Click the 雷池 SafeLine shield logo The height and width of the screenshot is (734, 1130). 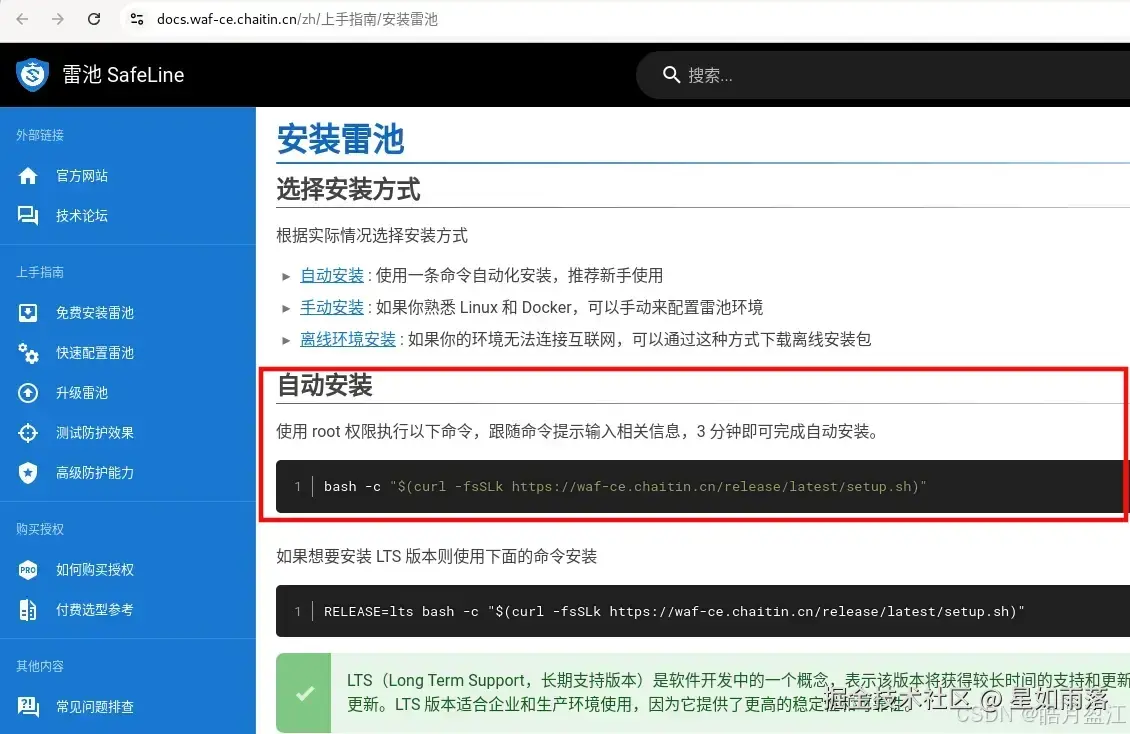tap(32, 74)
